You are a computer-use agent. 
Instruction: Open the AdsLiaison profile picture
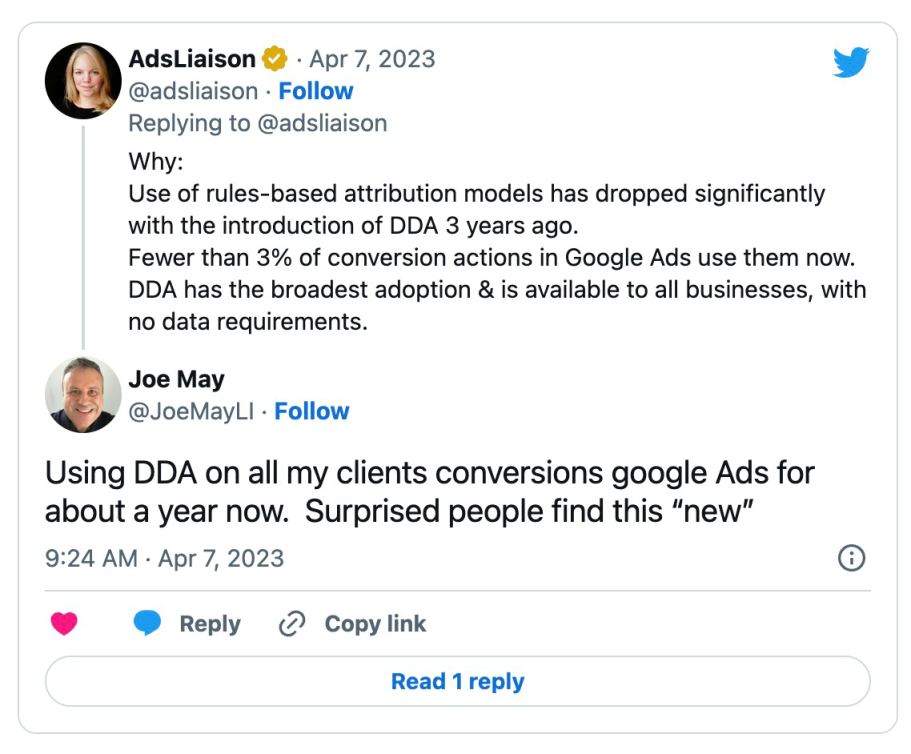click(83, 81)
